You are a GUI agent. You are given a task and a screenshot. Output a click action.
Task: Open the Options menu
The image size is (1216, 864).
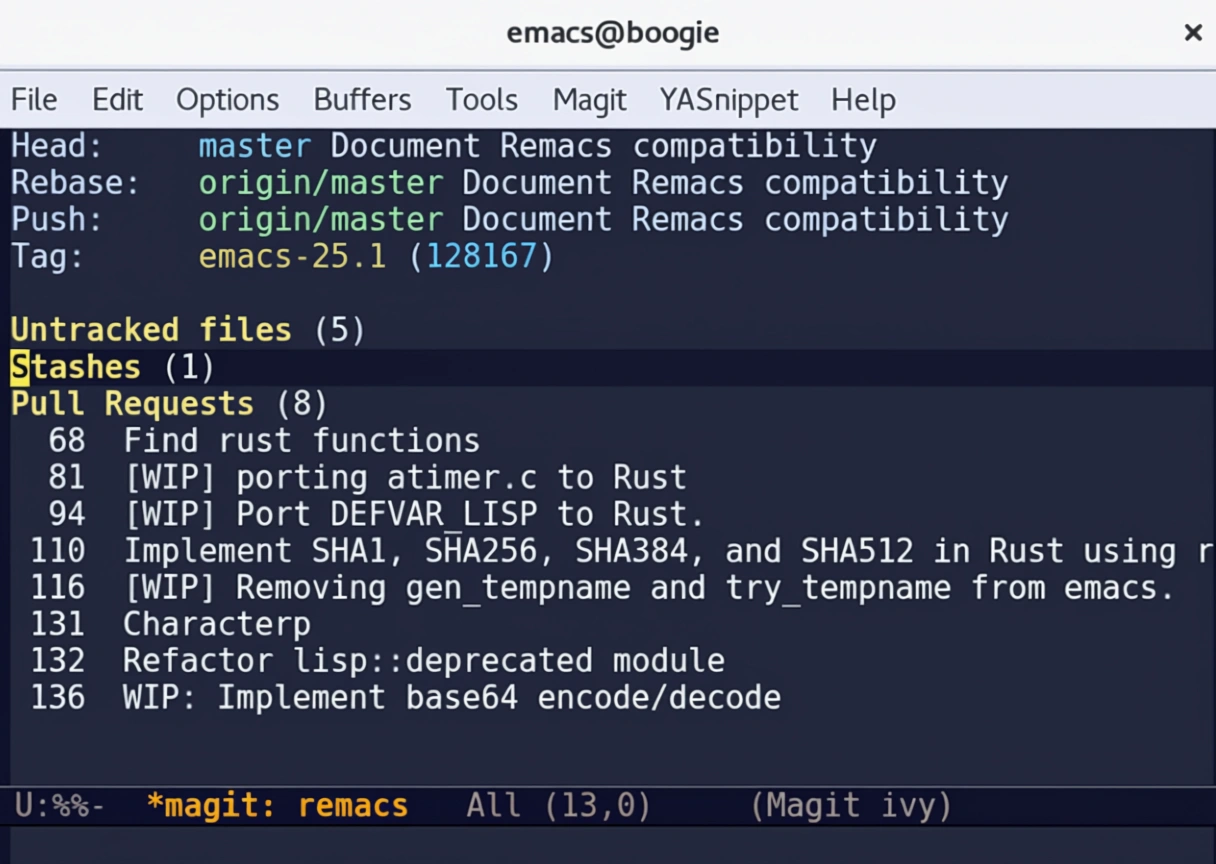click(227, 100)
